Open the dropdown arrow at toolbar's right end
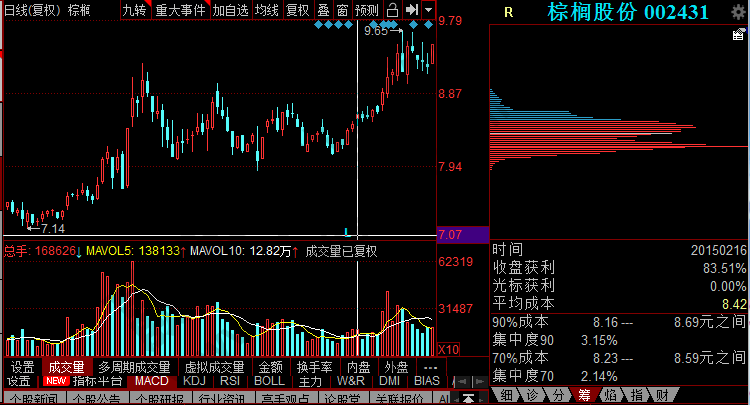 pos(428,10)
